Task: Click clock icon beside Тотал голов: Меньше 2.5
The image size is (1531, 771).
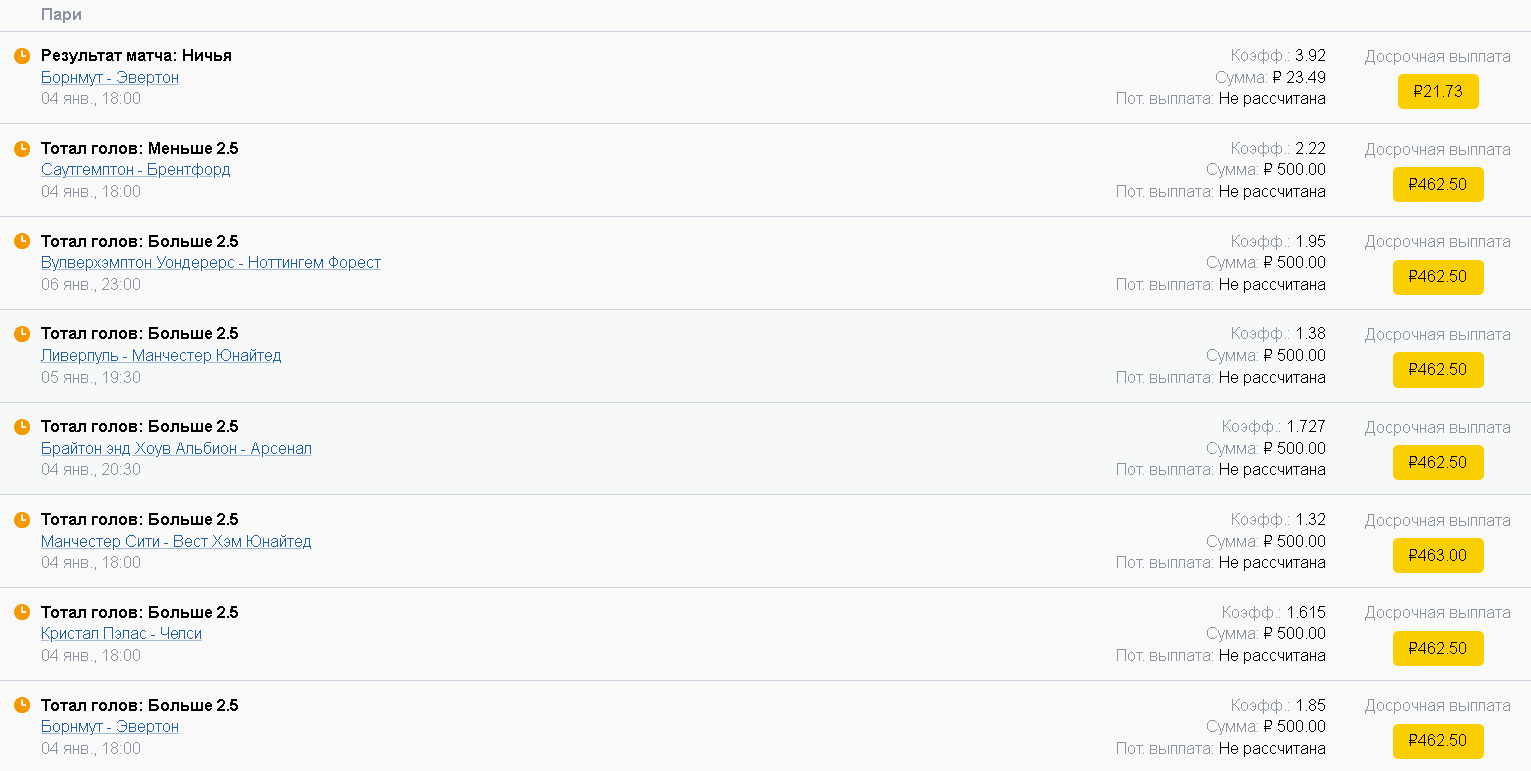Action: click(22, 149)
